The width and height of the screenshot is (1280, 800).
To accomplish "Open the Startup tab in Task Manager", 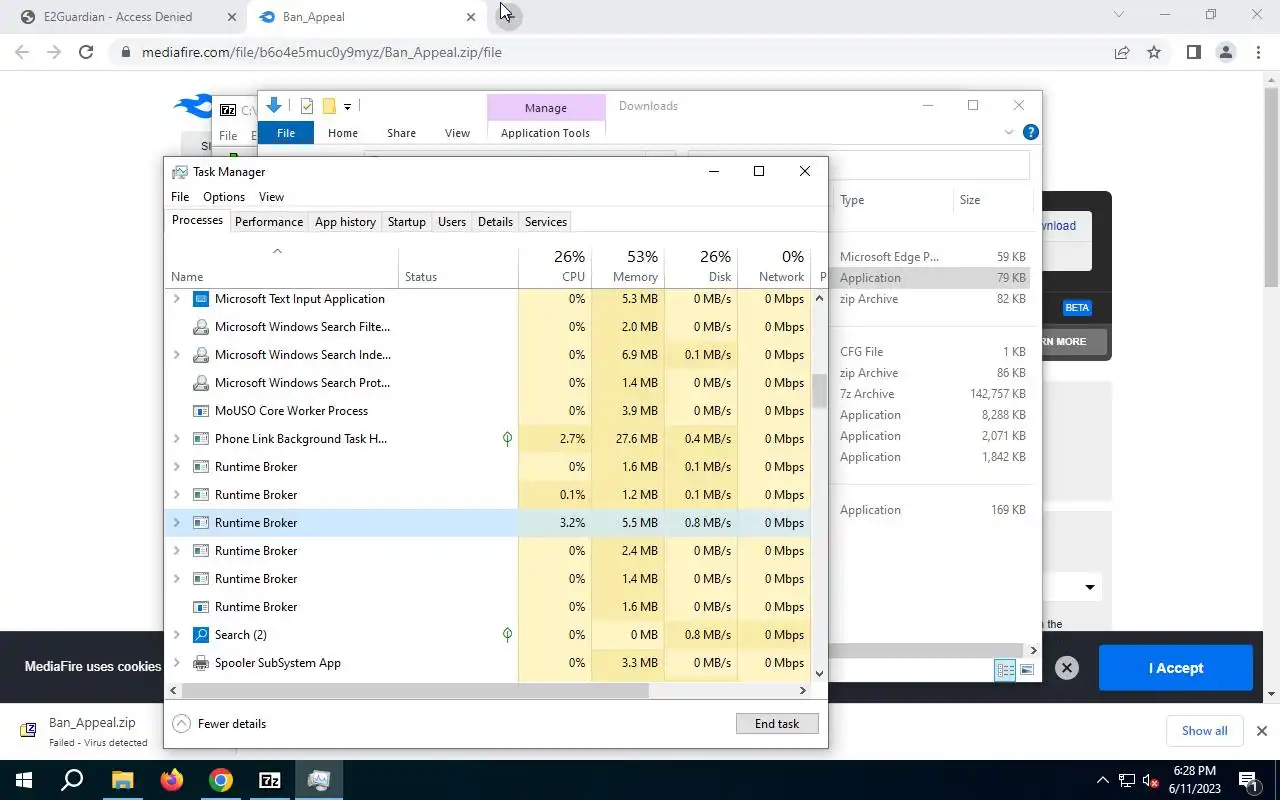I will coord(406,222).
